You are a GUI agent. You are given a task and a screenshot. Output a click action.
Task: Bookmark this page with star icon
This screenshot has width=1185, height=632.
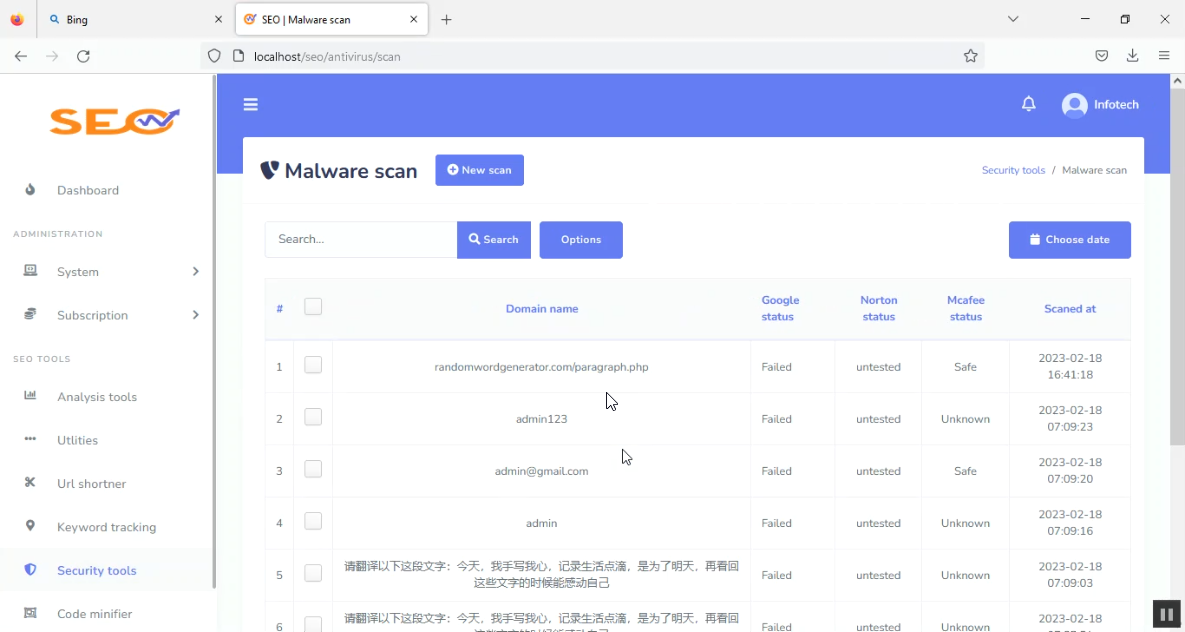coord(970,56)
